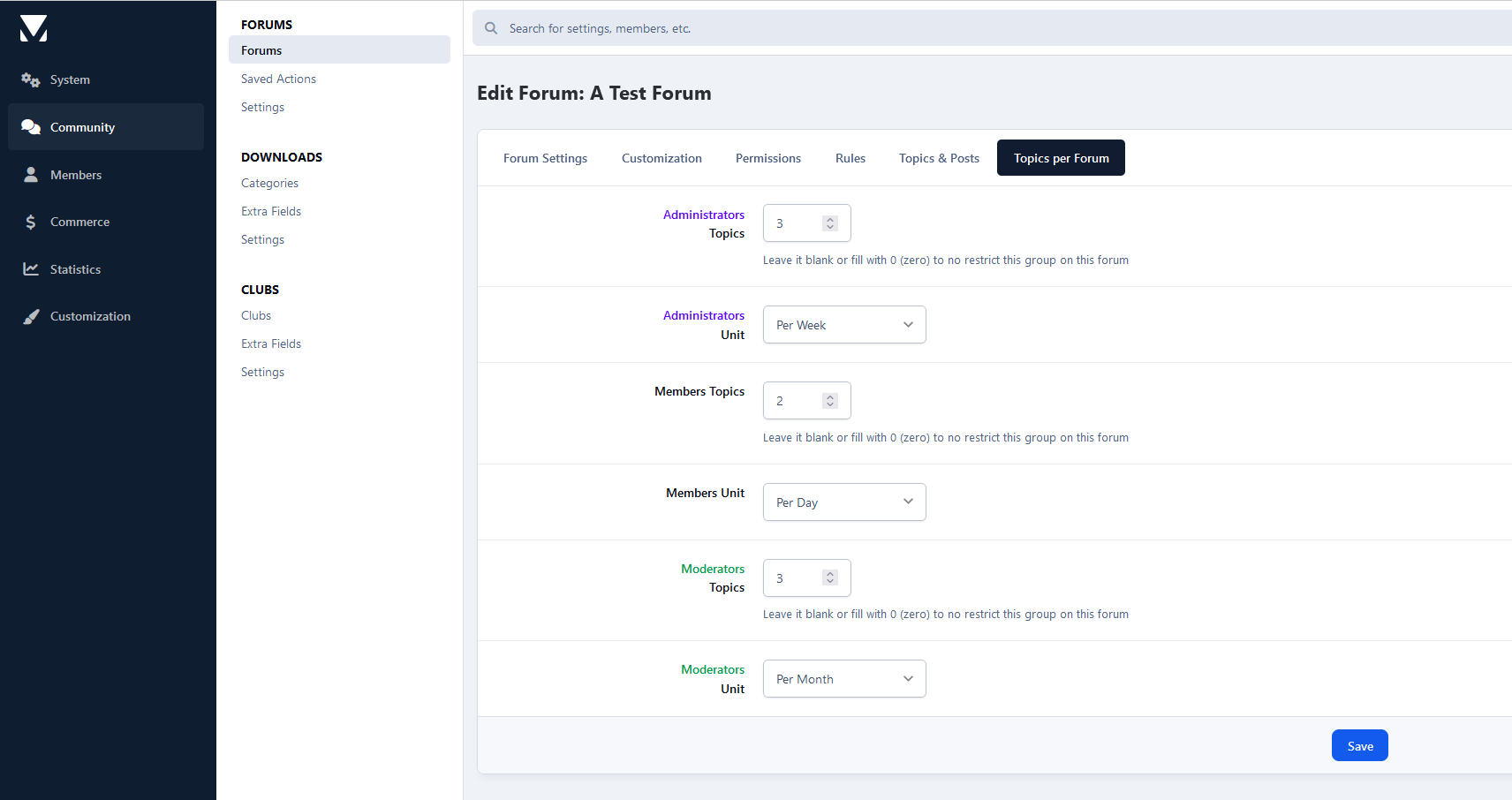Switch to the Topics & Posts tab
The width and height of the screenshot is (1512, 800).
point(938,158)
